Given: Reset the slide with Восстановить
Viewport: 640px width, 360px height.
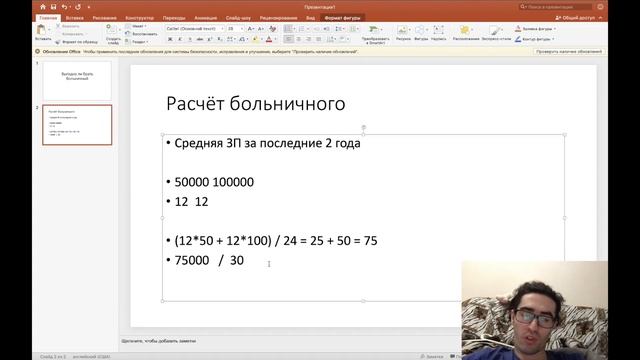Looking at the screenshot, I should coord(141,34).
